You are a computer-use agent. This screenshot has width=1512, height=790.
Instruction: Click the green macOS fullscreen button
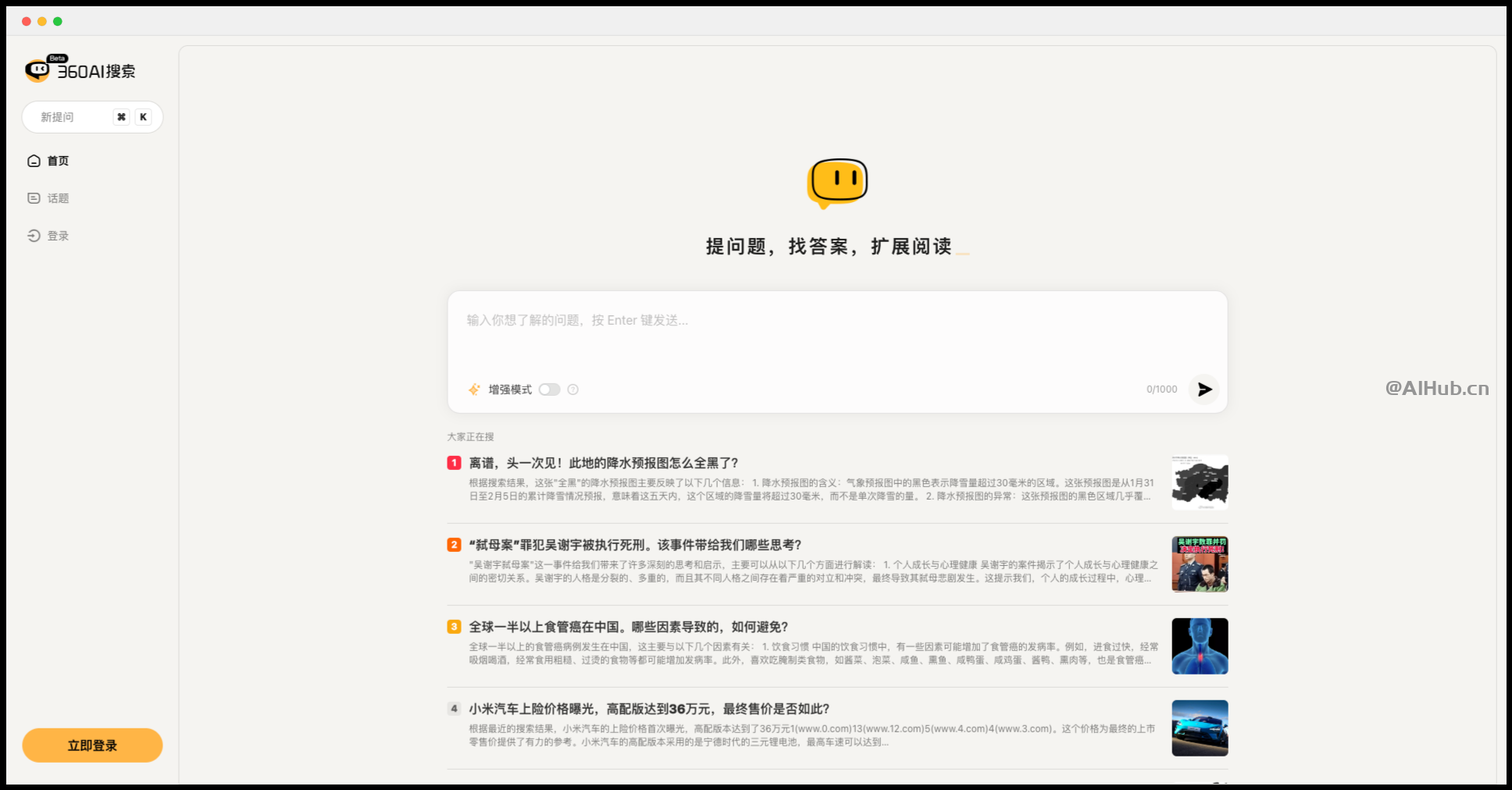click(58, 21)
